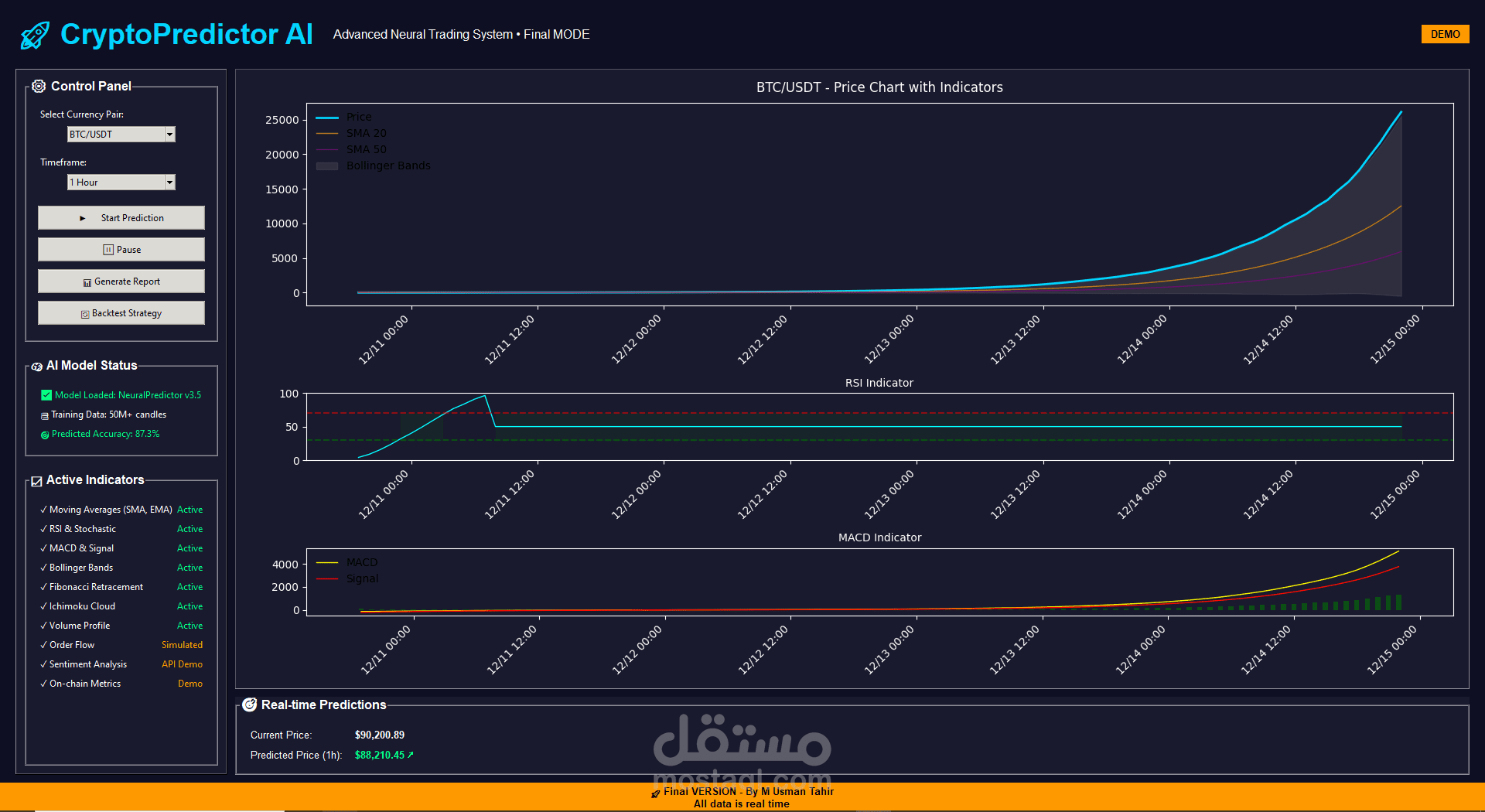The height and width of the screenshot is (812, 1485).
Task: Uncheck the Bollinger Bands indicator checkmark
Action: [43, 567]
